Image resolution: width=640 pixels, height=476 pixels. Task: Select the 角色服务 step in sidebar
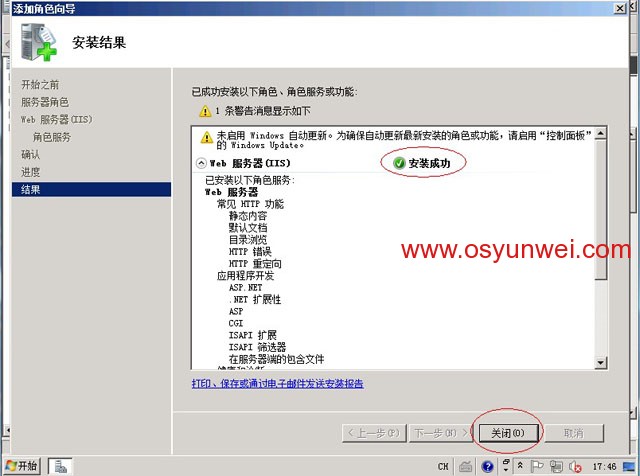(52, 137)
